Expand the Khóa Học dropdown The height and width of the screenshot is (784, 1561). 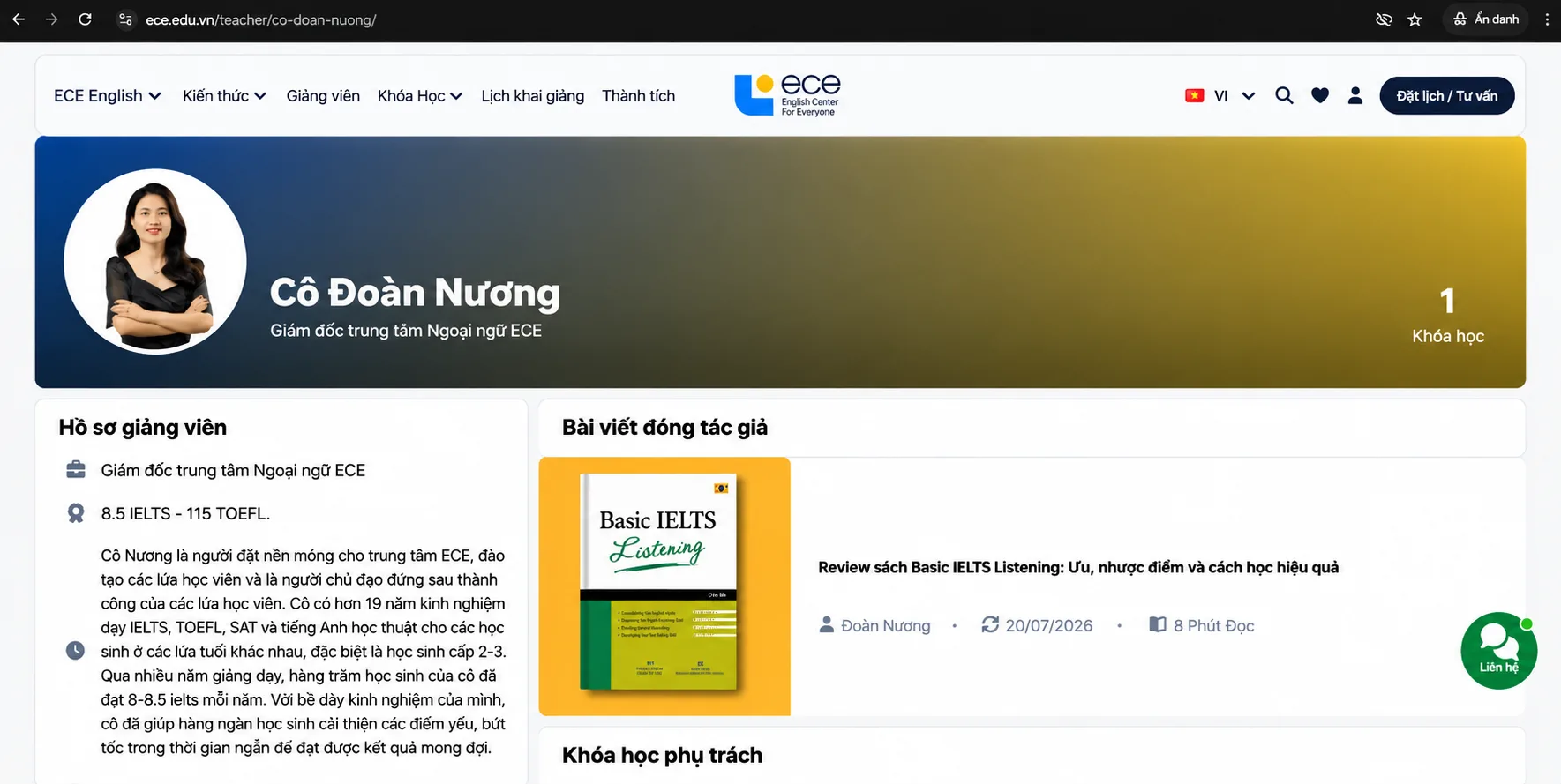point(420,96)
